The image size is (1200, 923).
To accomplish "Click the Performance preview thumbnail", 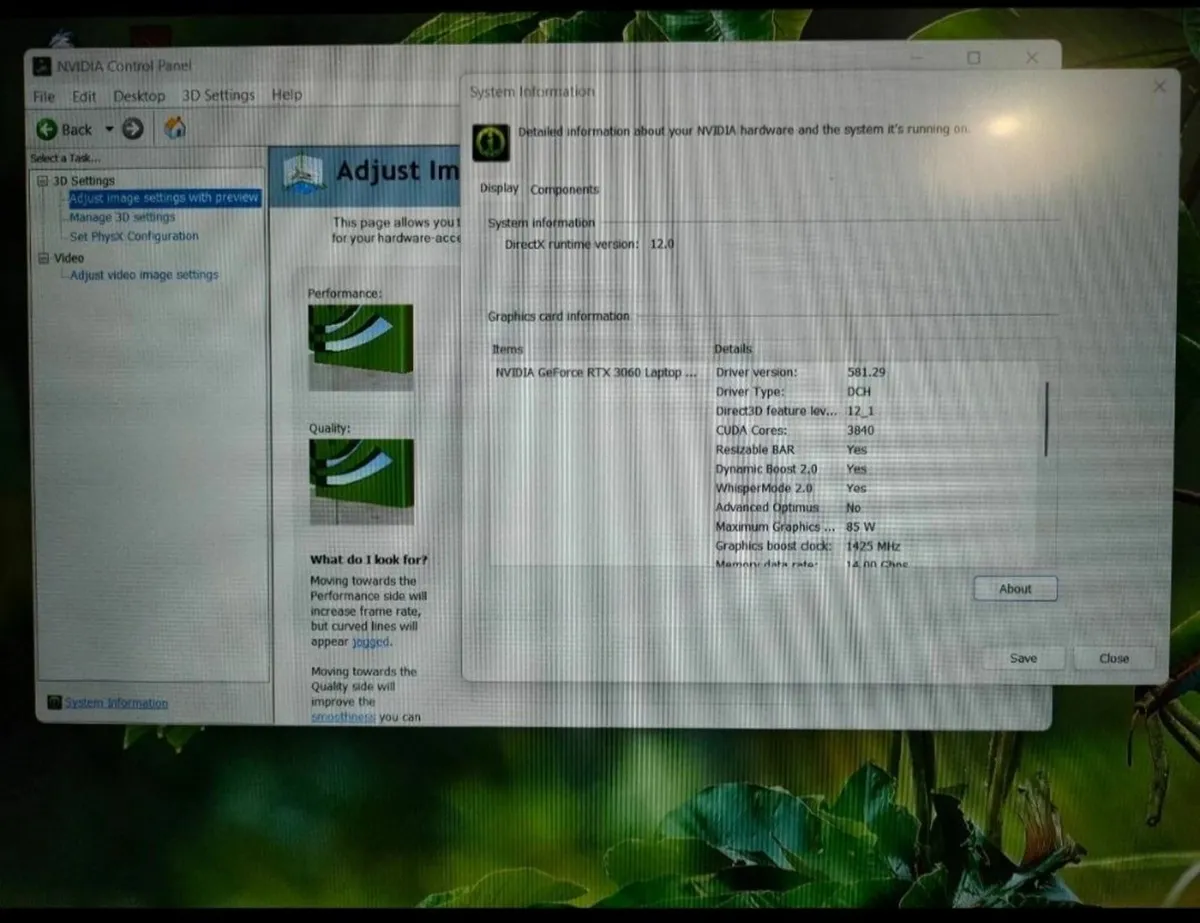I will pyautogui.click(x=360, y=347).
